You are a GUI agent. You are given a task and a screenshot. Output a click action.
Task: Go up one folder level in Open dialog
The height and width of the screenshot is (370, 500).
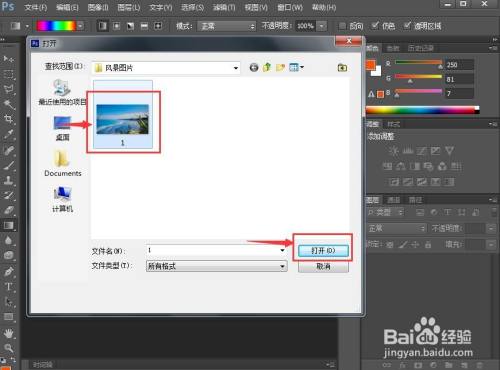tap(267, 68)
